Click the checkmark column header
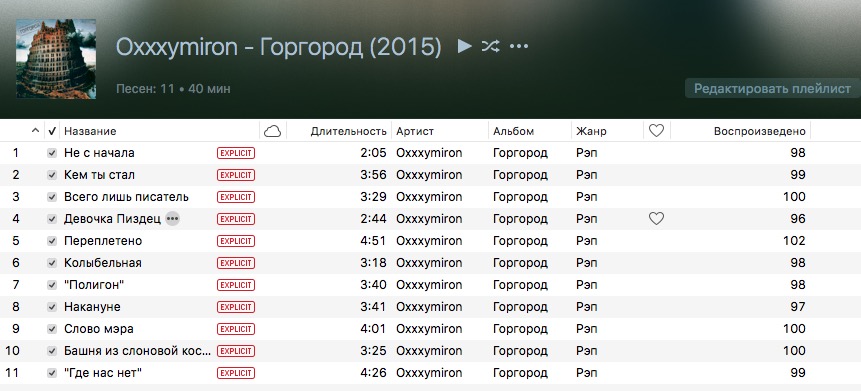 tap(52, 131)
